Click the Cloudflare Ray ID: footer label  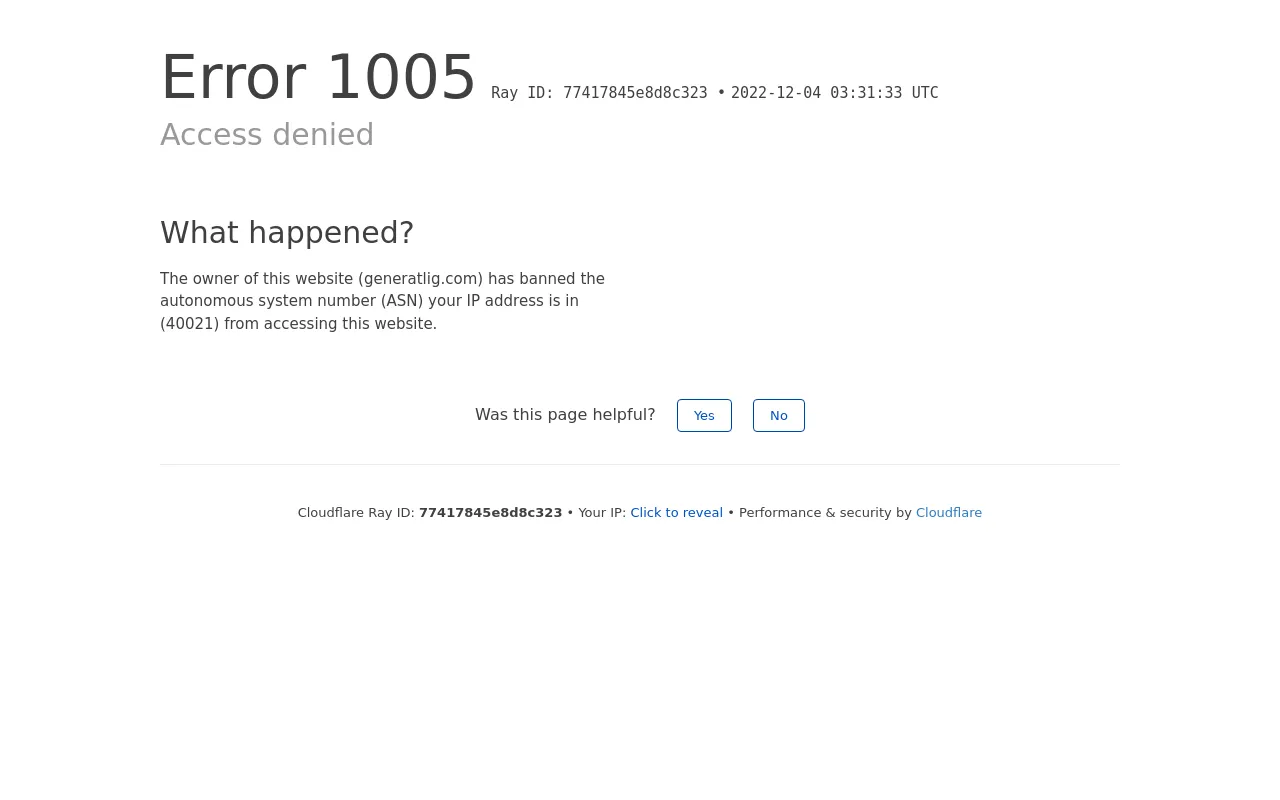(356, 513)
